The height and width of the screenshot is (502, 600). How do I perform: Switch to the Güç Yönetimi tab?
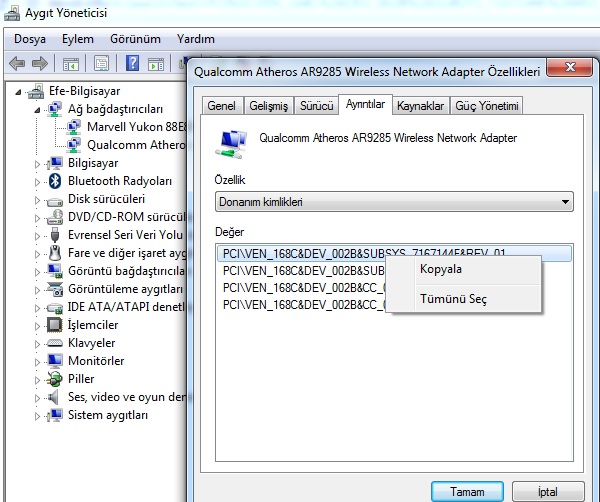[x=487, y=106]
